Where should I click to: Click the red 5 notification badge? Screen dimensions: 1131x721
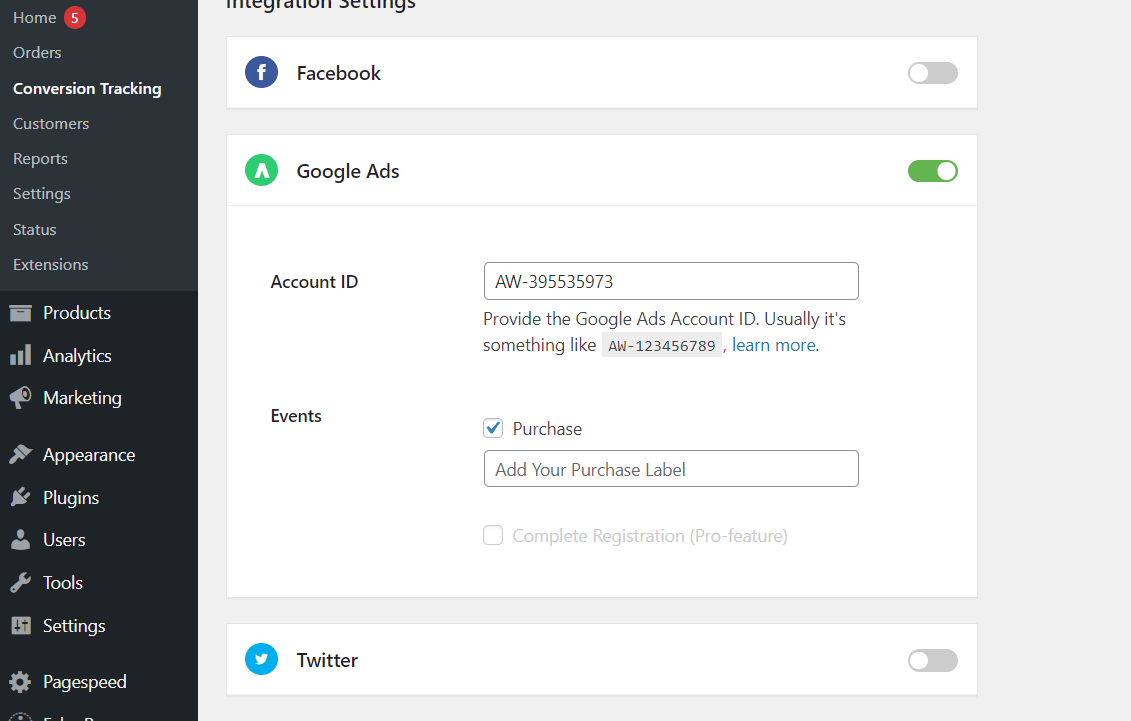(x=74, y=17)
